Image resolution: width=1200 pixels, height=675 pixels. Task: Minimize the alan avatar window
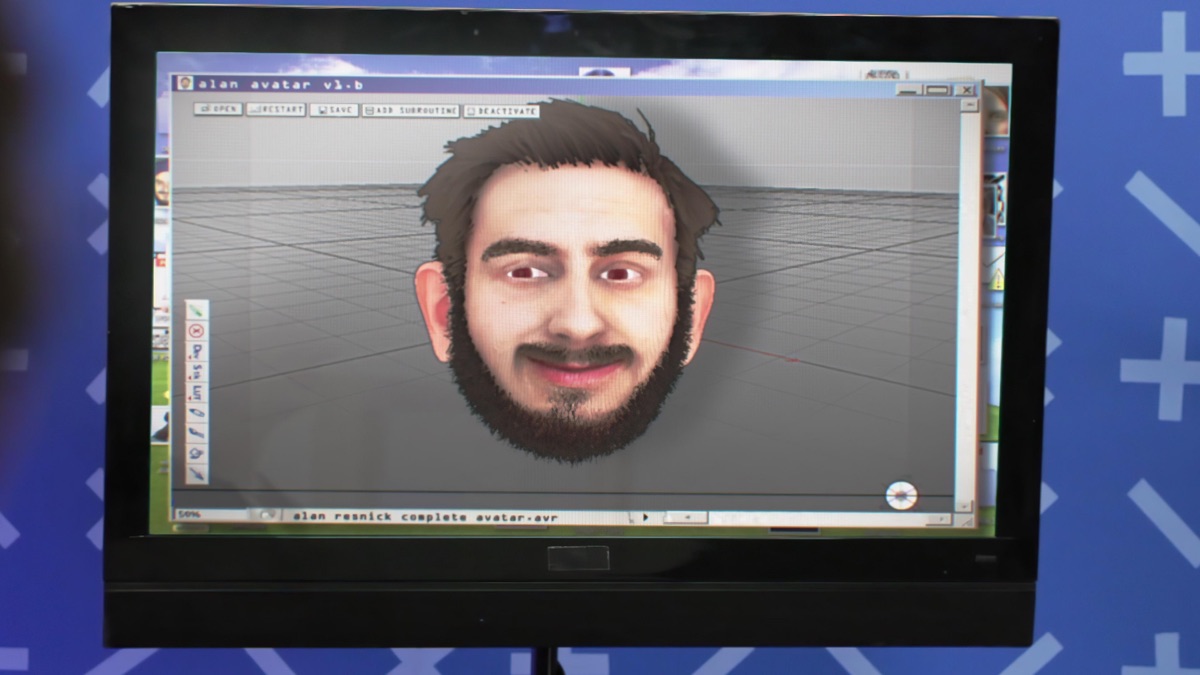(x=908, y=90)
